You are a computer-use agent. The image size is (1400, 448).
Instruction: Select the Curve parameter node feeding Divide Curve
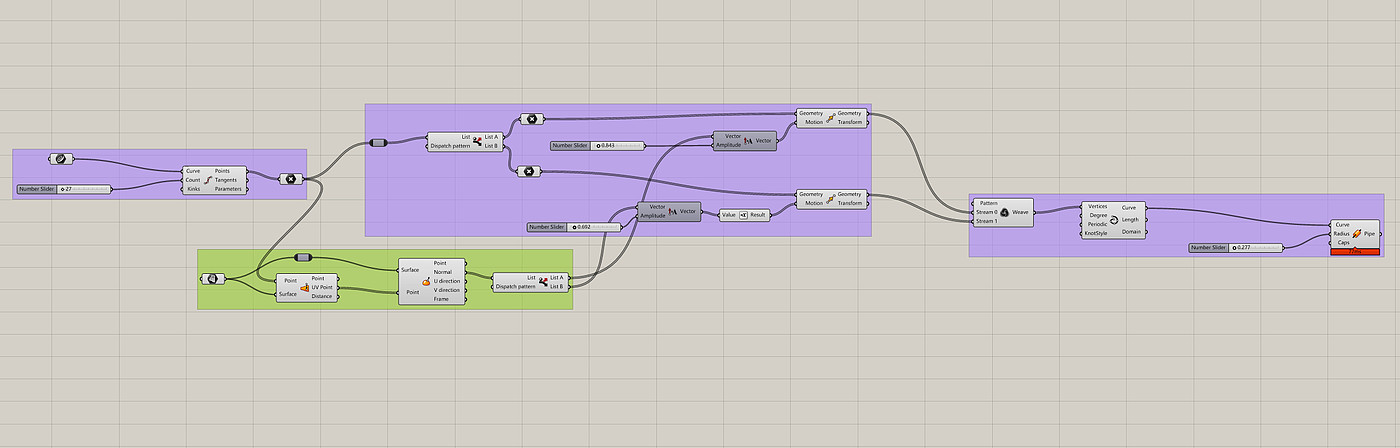point(60,158)
